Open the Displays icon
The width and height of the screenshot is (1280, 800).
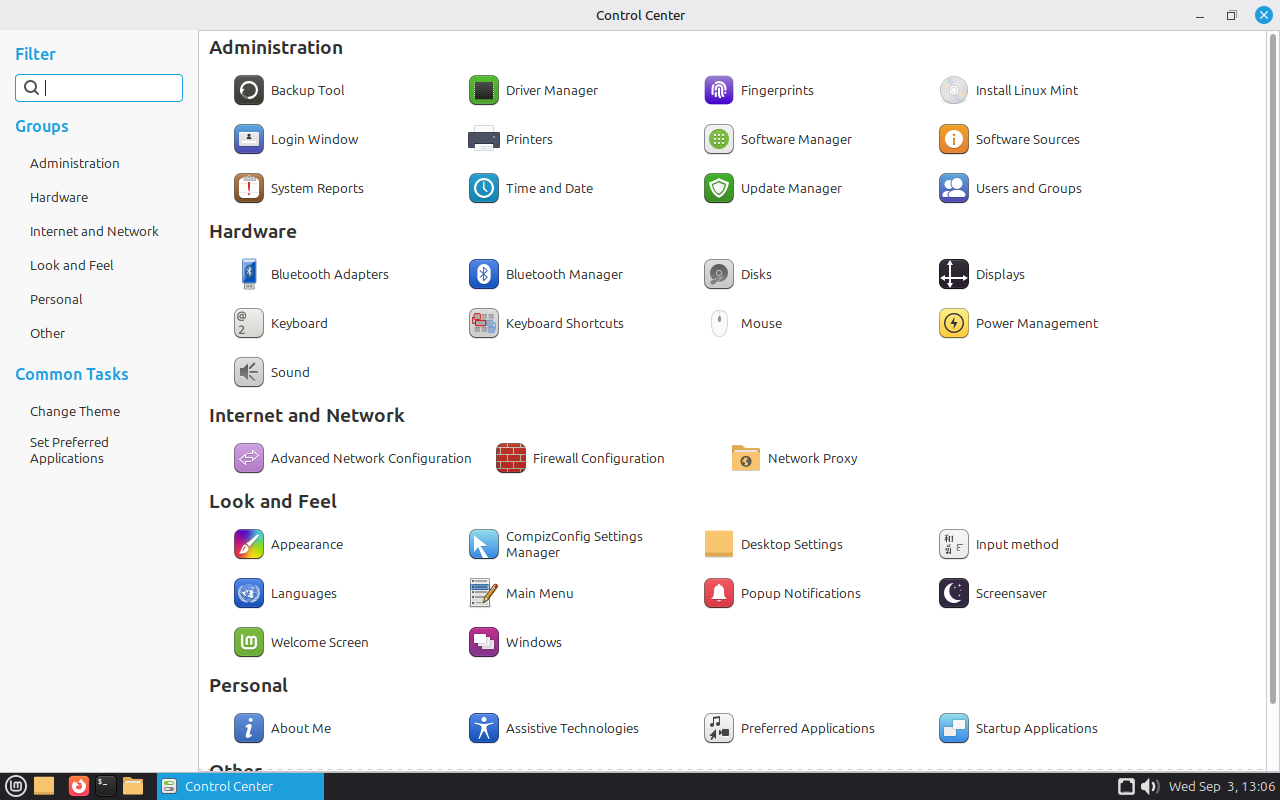tap(954, 274)
